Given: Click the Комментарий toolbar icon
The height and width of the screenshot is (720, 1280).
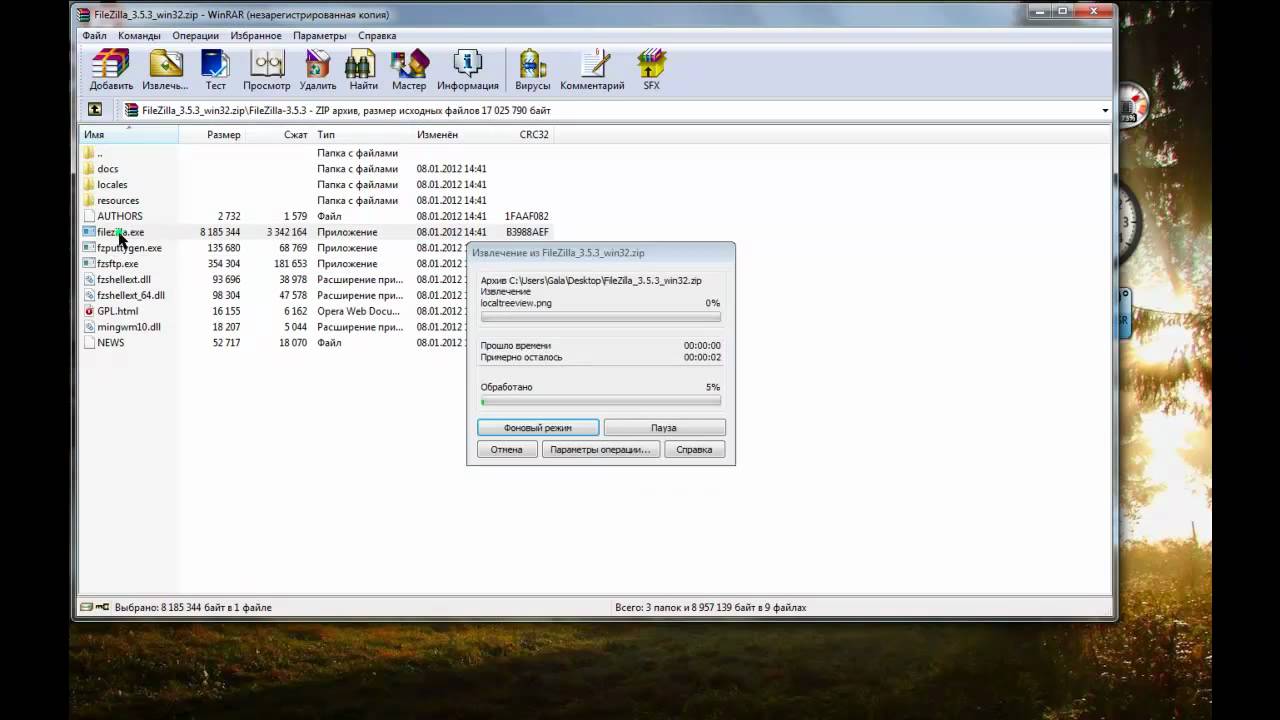Looking at the screenshot, I should (x=592, y=69).
